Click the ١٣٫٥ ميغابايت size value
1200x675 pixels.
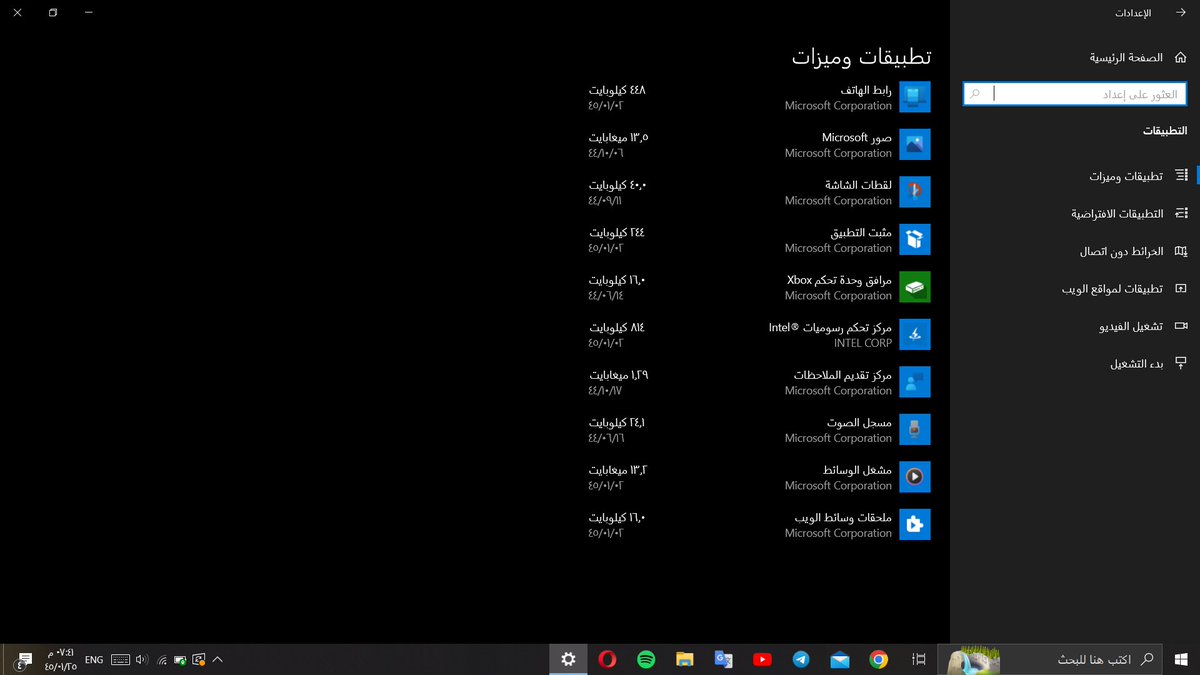click(x=618, y=137)
